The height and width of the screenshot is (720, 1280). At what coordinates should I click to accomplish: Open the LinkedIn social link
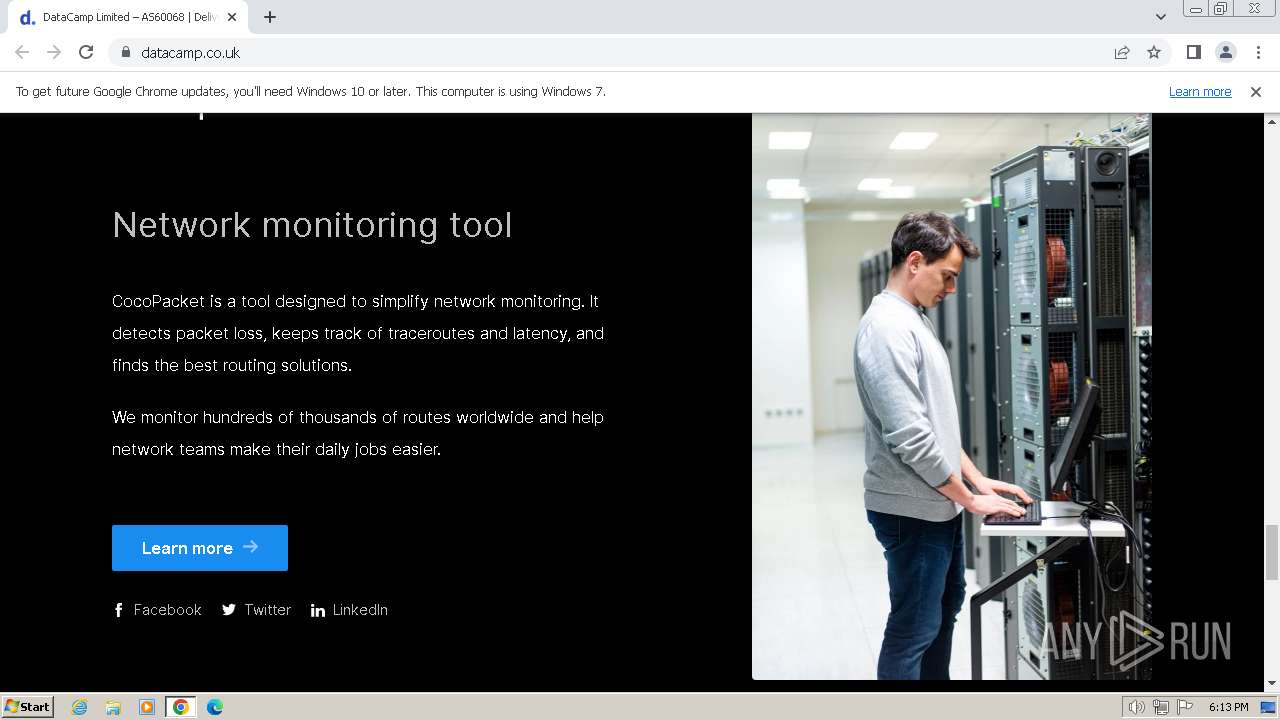349,610
